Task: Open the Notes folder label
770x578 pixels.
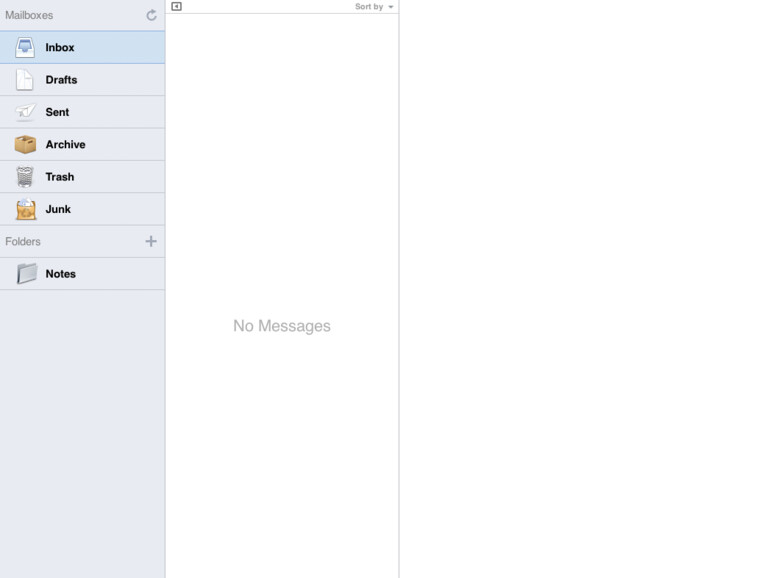Action: (60, 274)
